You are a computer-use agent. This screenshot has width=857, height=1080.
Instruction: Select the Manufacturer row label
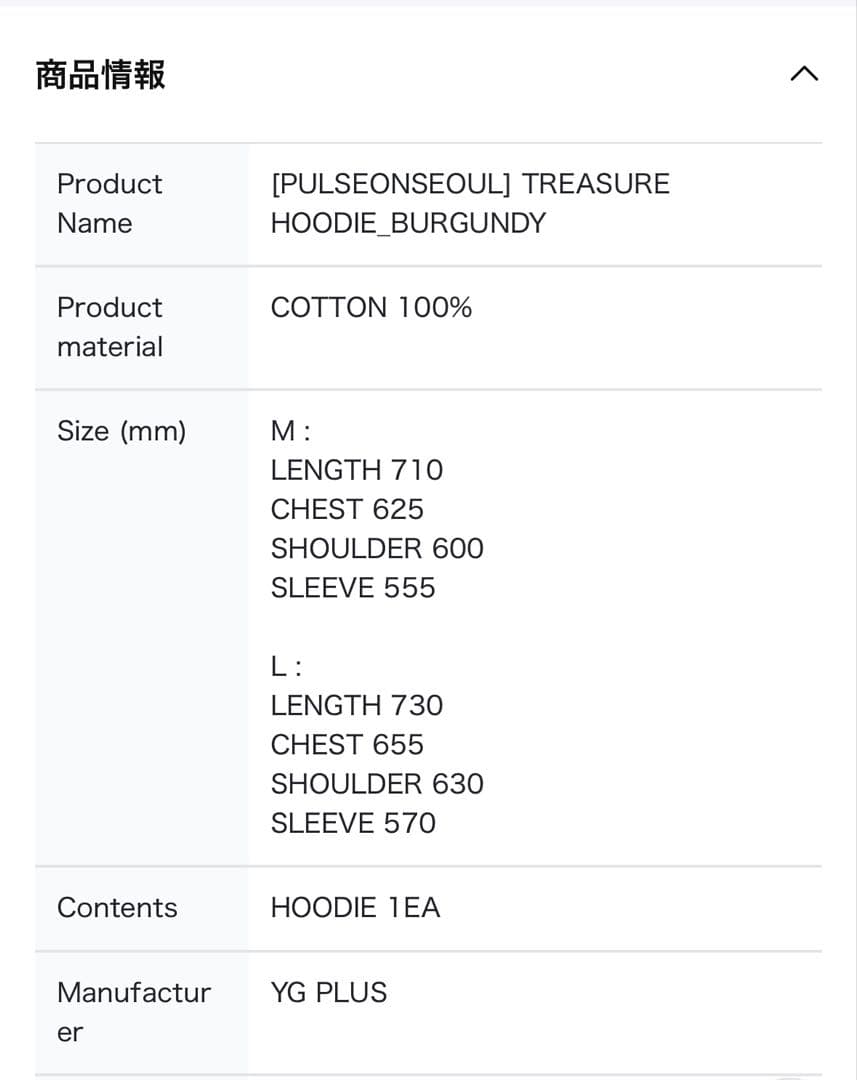pyautogui.click(x=134, y=1010)
